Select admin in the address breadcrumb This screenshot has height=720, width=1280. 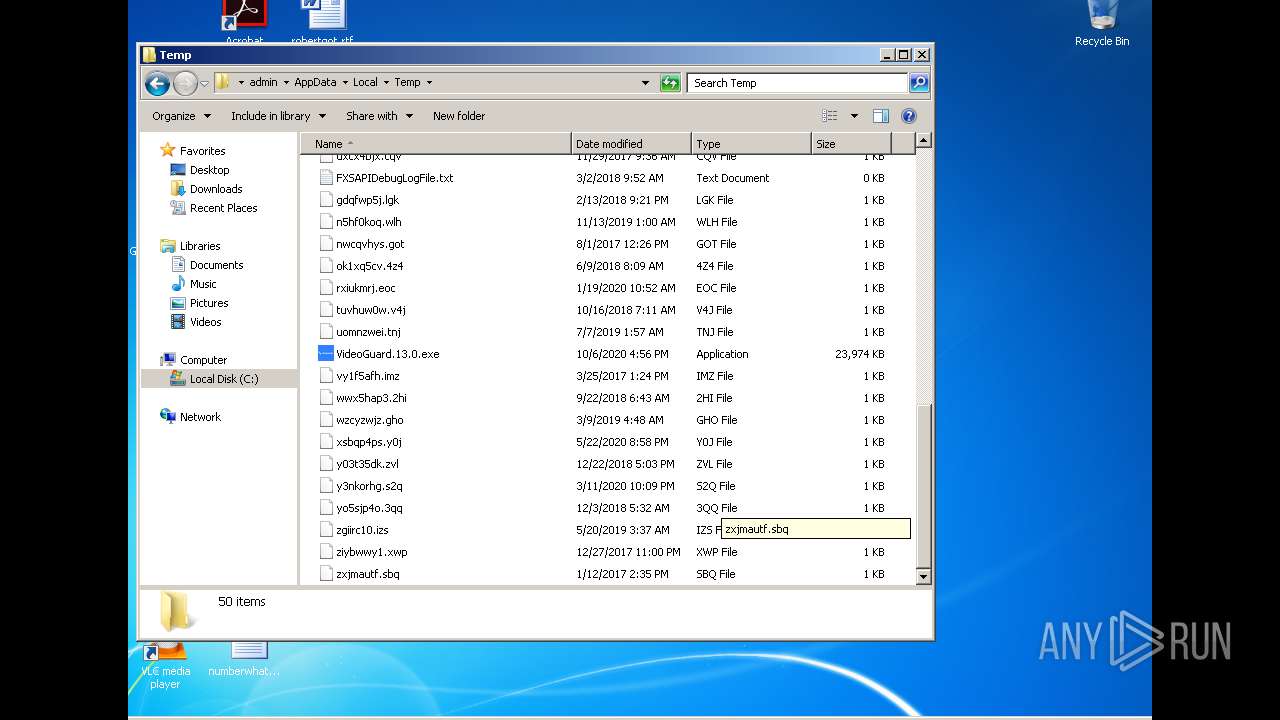pyautogui.click(x=263, y=82)
